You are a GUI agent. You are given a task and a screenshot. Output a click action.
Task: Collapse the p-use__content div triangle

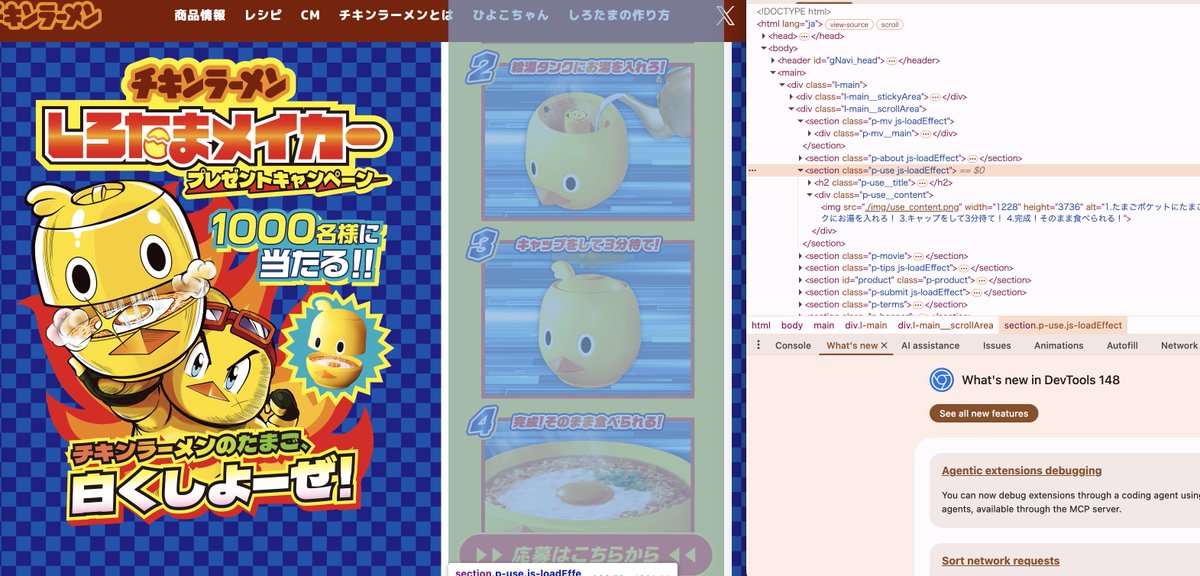click(x=809, y=195)
